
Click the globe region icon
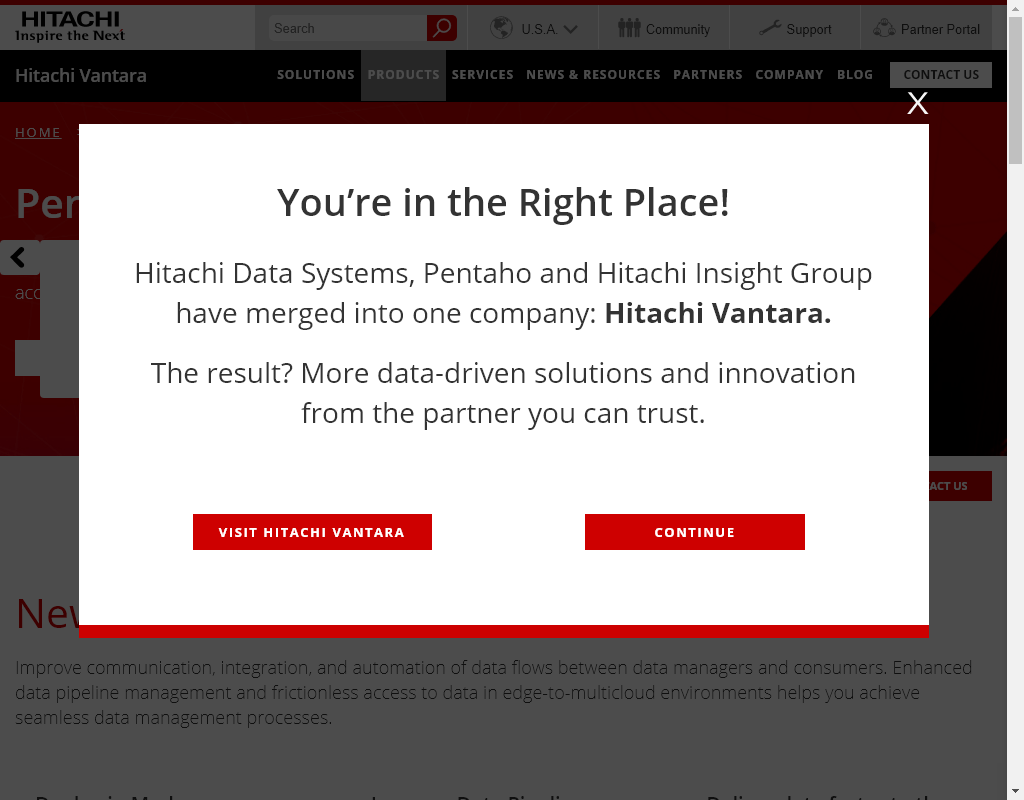pyautogui.click(x=501, y=28)
